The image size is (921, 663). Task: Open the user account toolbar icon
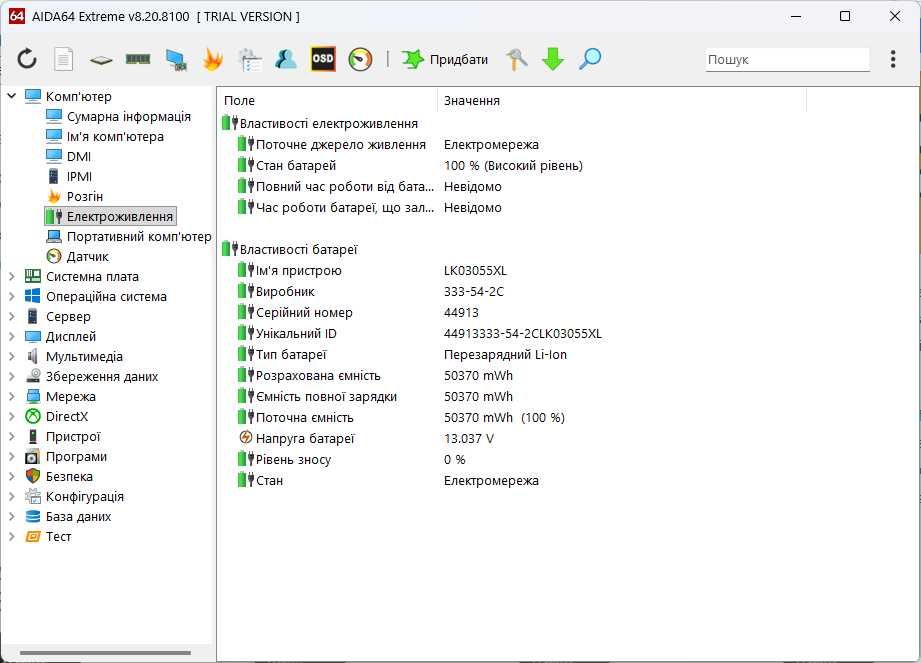point(286,59)
